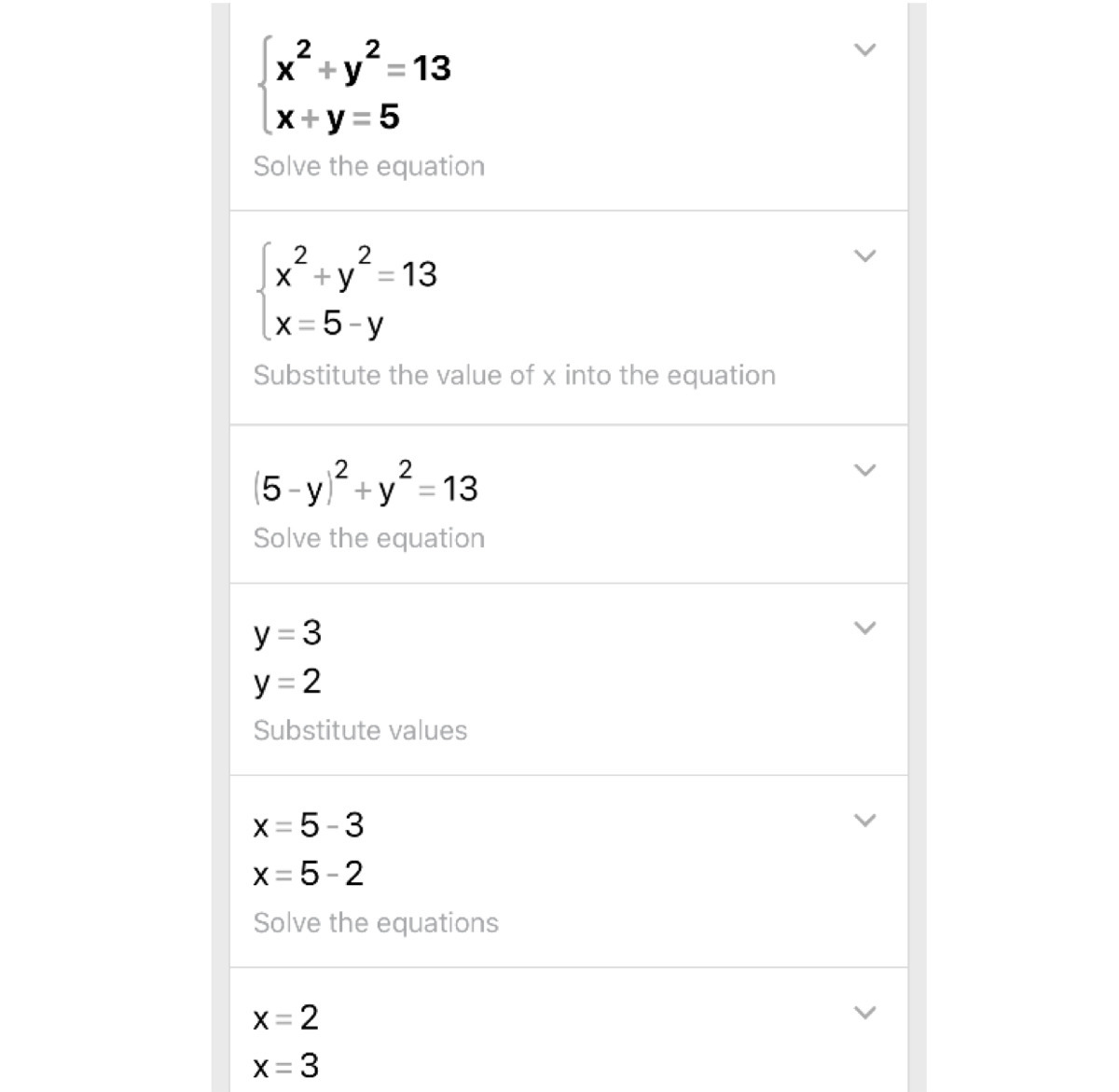Tap the y=2 solution line
Image resolution: width=1119 pixels, height=1092 pixels.
(287, 682)
